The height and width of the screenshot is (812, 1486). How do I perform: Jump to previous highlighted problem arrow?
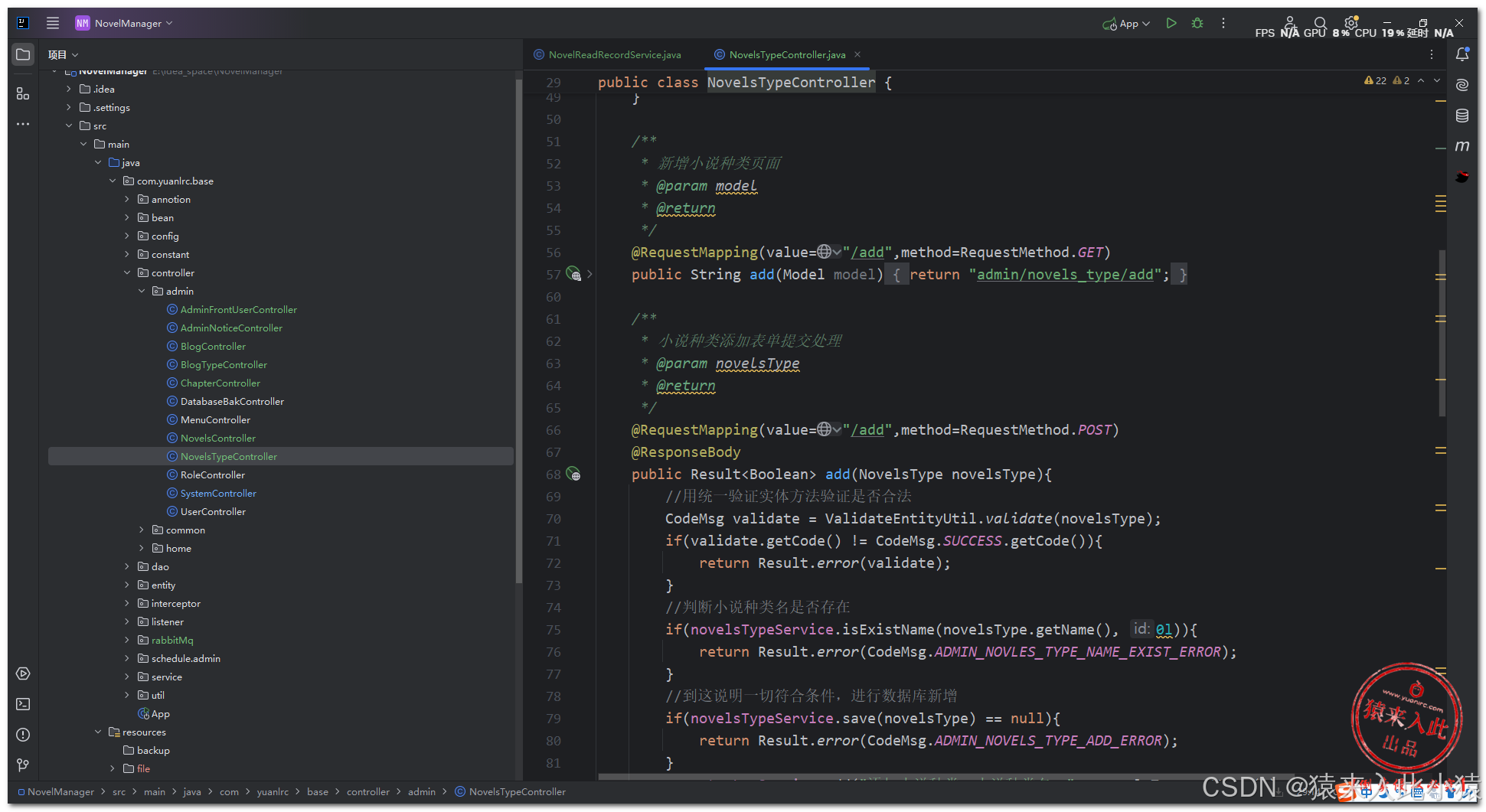pyautogui.click(x=1421, y=80)
